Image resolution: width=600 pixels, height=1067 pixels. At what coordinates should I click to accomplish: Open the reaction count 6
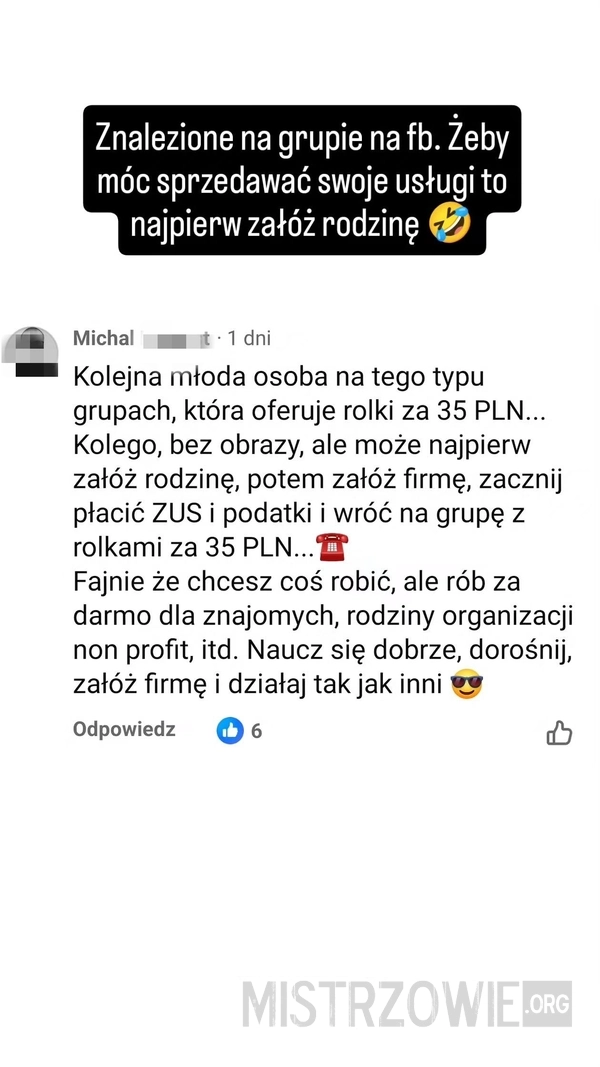(x=256, y=732)
